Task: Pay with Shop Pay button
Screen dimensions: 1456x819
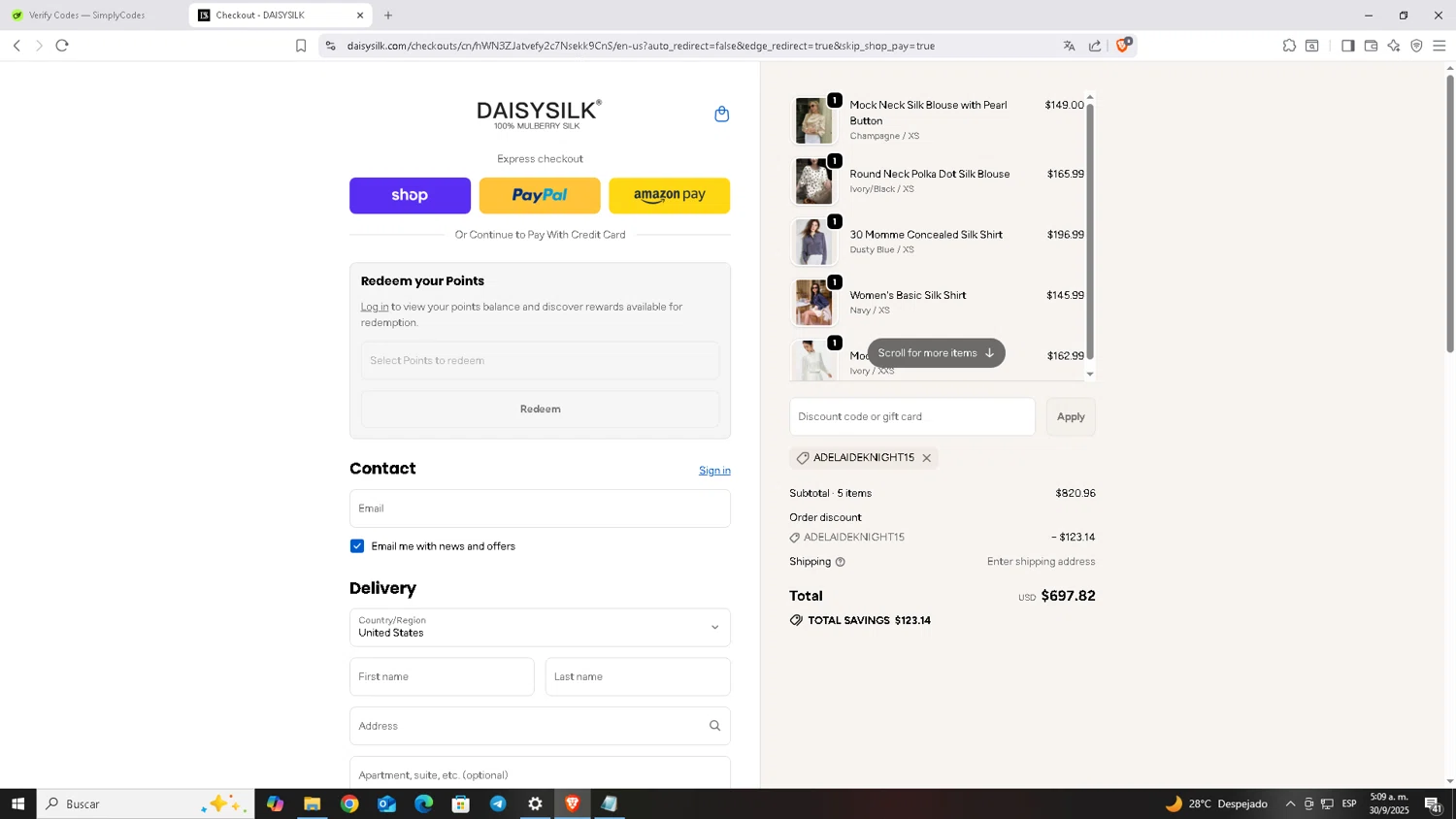Action: coord(410,195)
